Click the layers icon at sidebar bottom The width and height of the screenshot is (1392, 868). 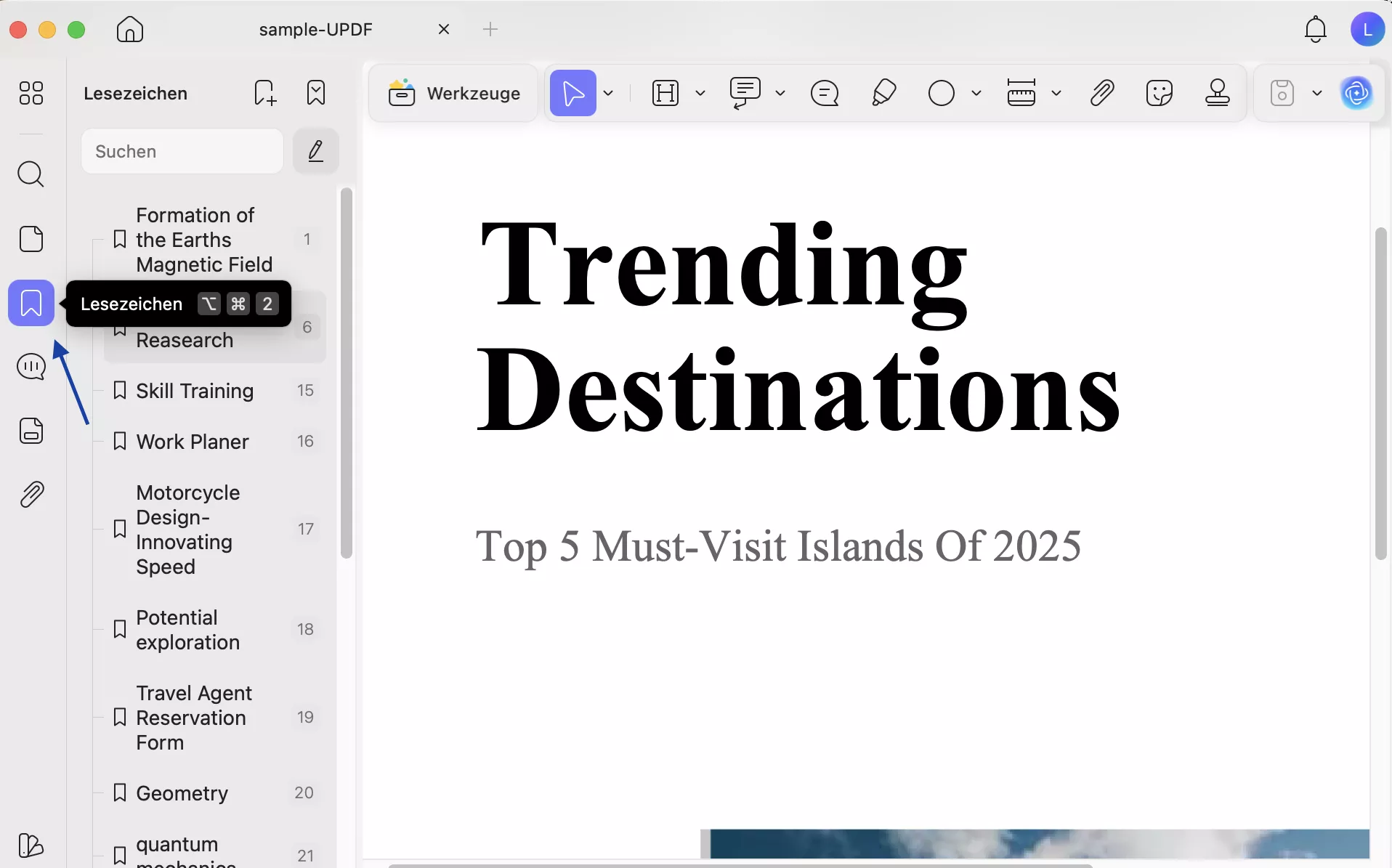[31, 845]
